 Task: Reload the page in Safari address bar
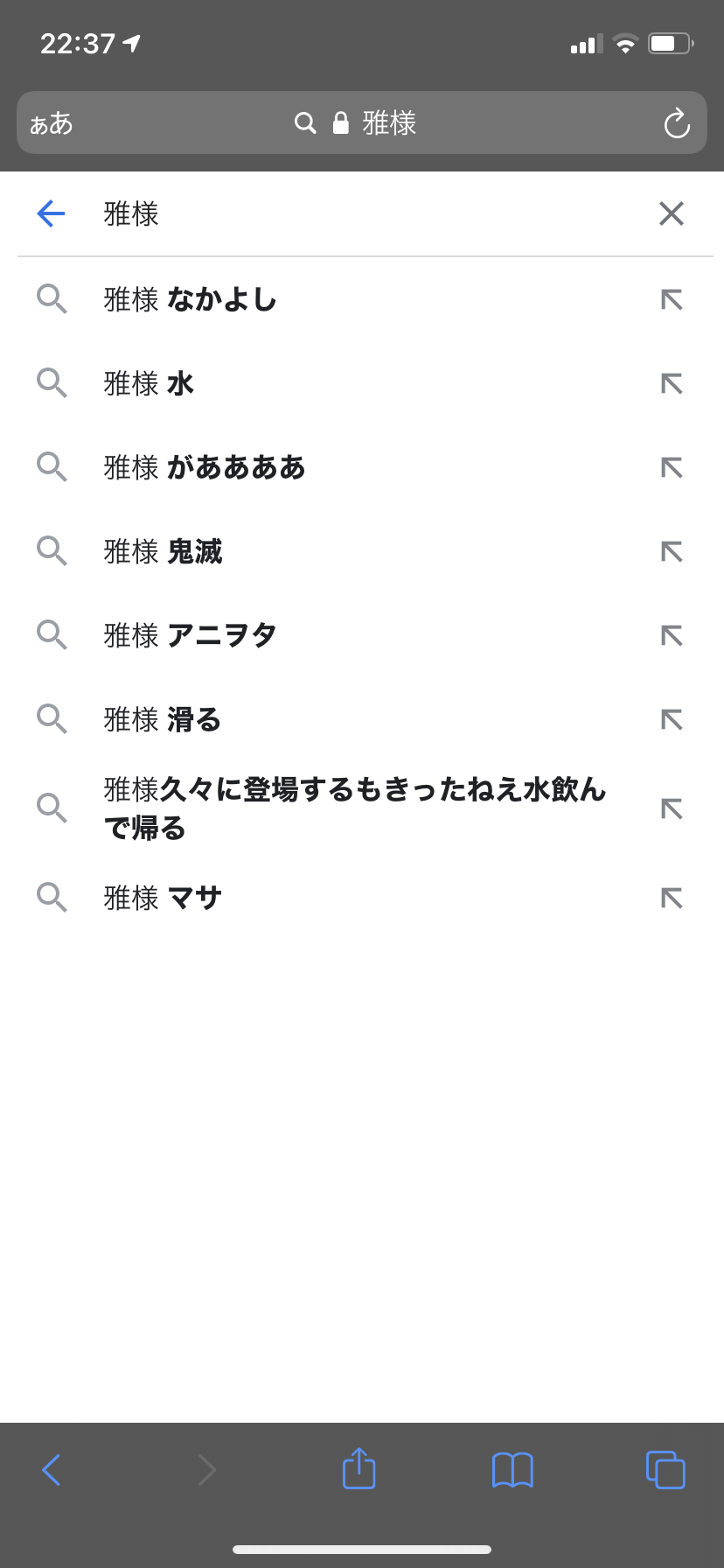click(x=677, y=123)
